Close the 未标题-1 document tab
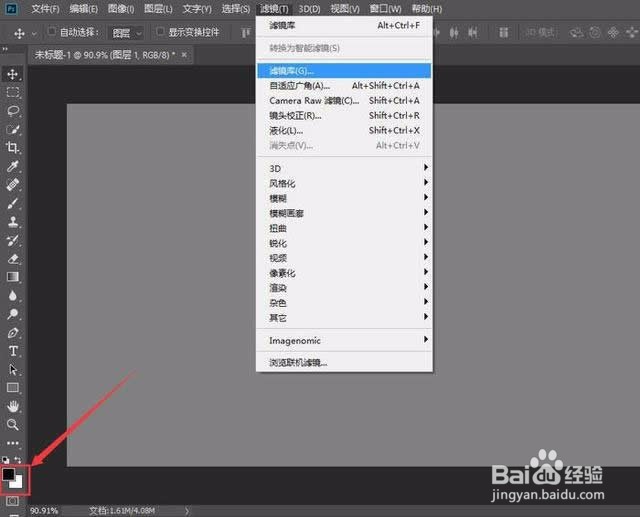 pyautogui.click(x=184, y=54)
